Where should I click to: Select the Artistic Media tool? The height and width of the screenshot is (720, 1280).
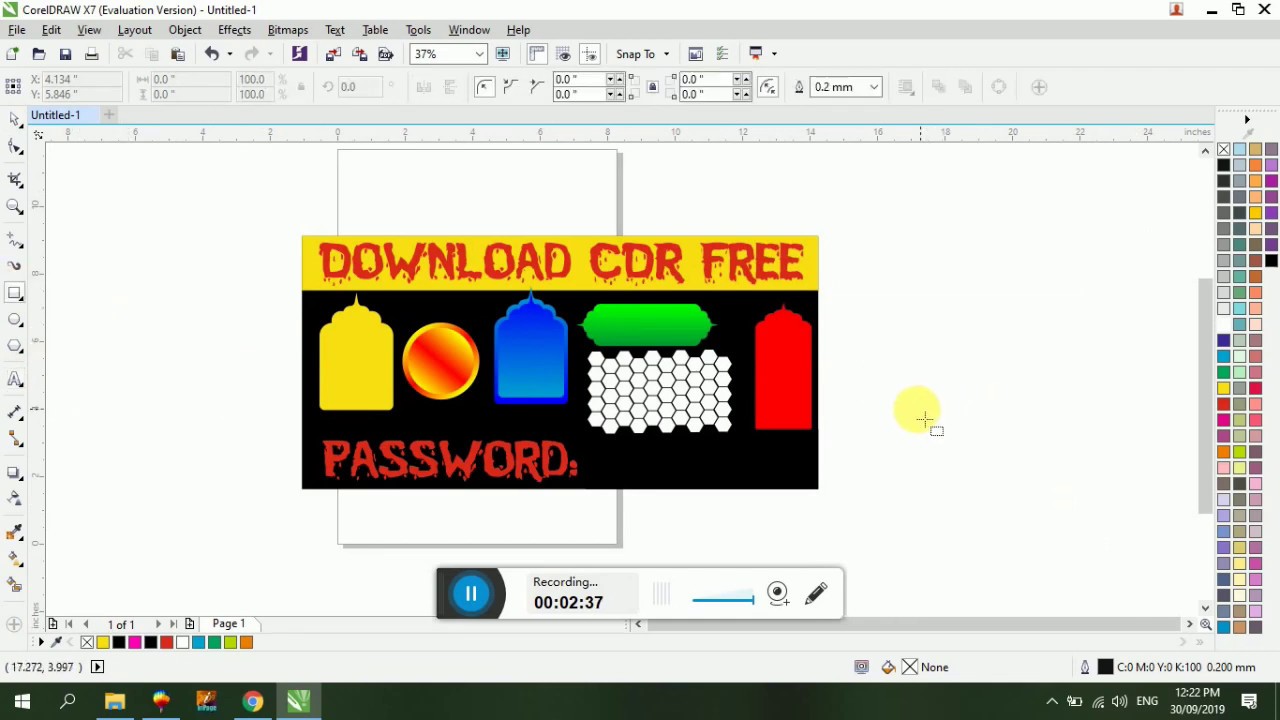point(15,266)
